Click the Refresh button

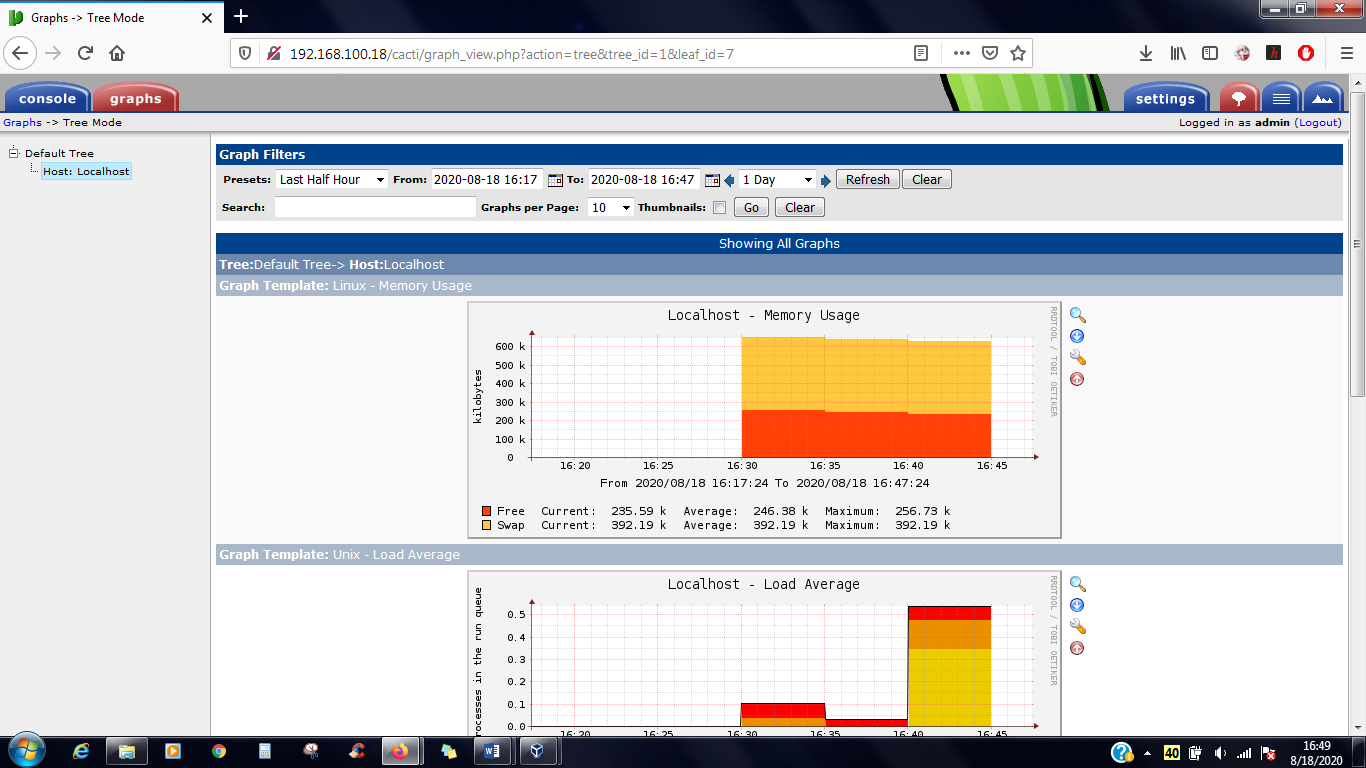[868, 180]
